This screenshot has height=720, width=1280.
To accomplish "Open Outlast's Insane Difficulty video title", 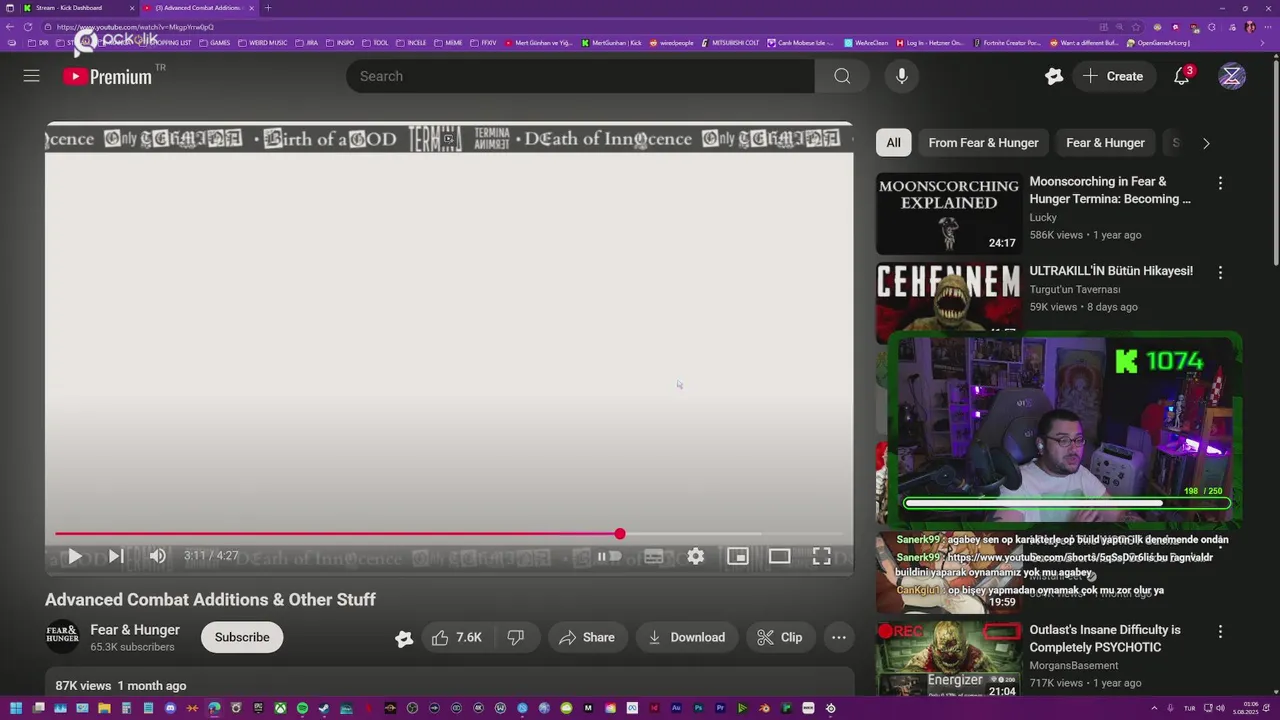I will (1105, 639).
